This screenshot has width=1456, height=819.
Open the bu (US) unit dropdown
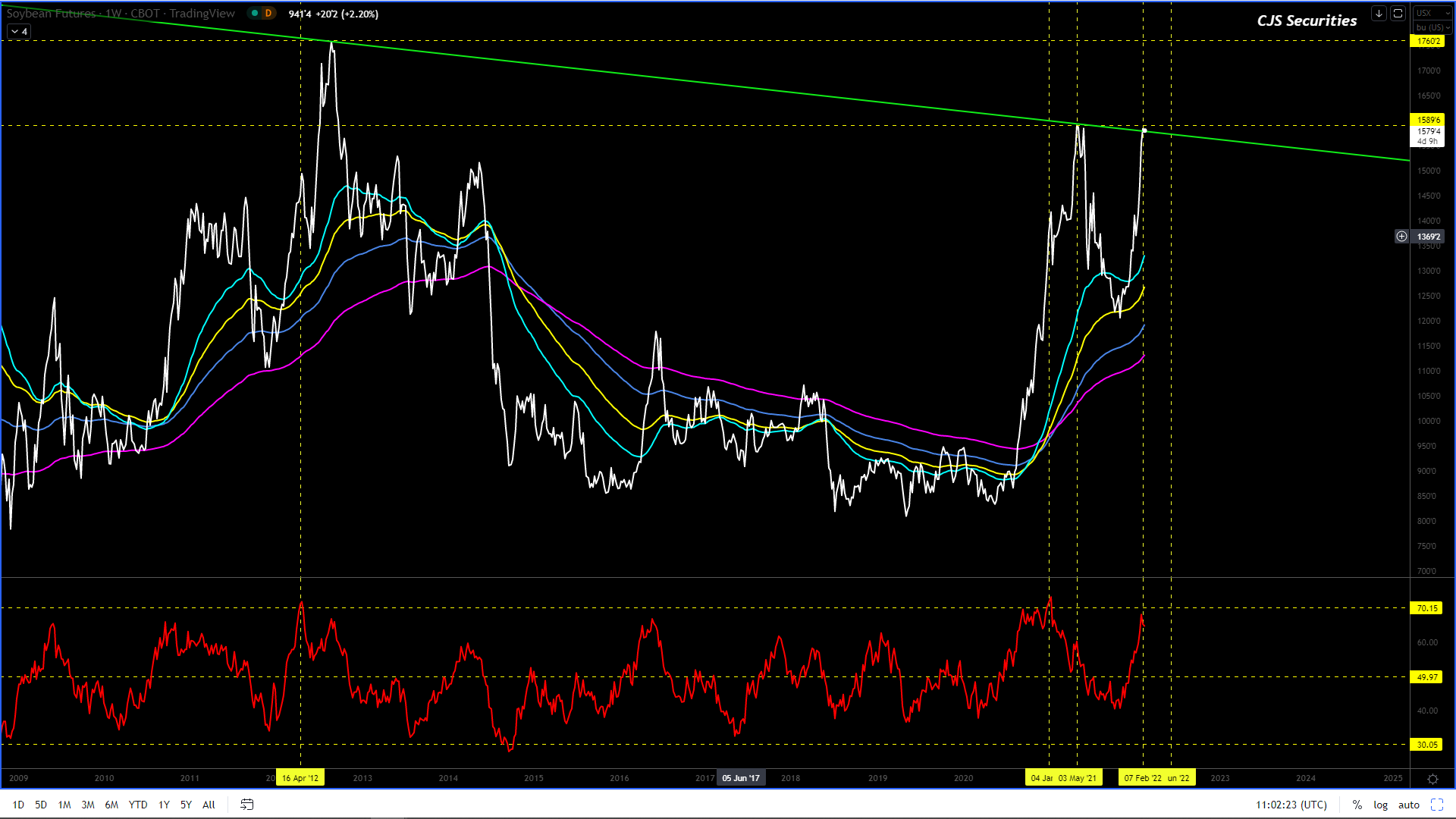[1432, 27]
